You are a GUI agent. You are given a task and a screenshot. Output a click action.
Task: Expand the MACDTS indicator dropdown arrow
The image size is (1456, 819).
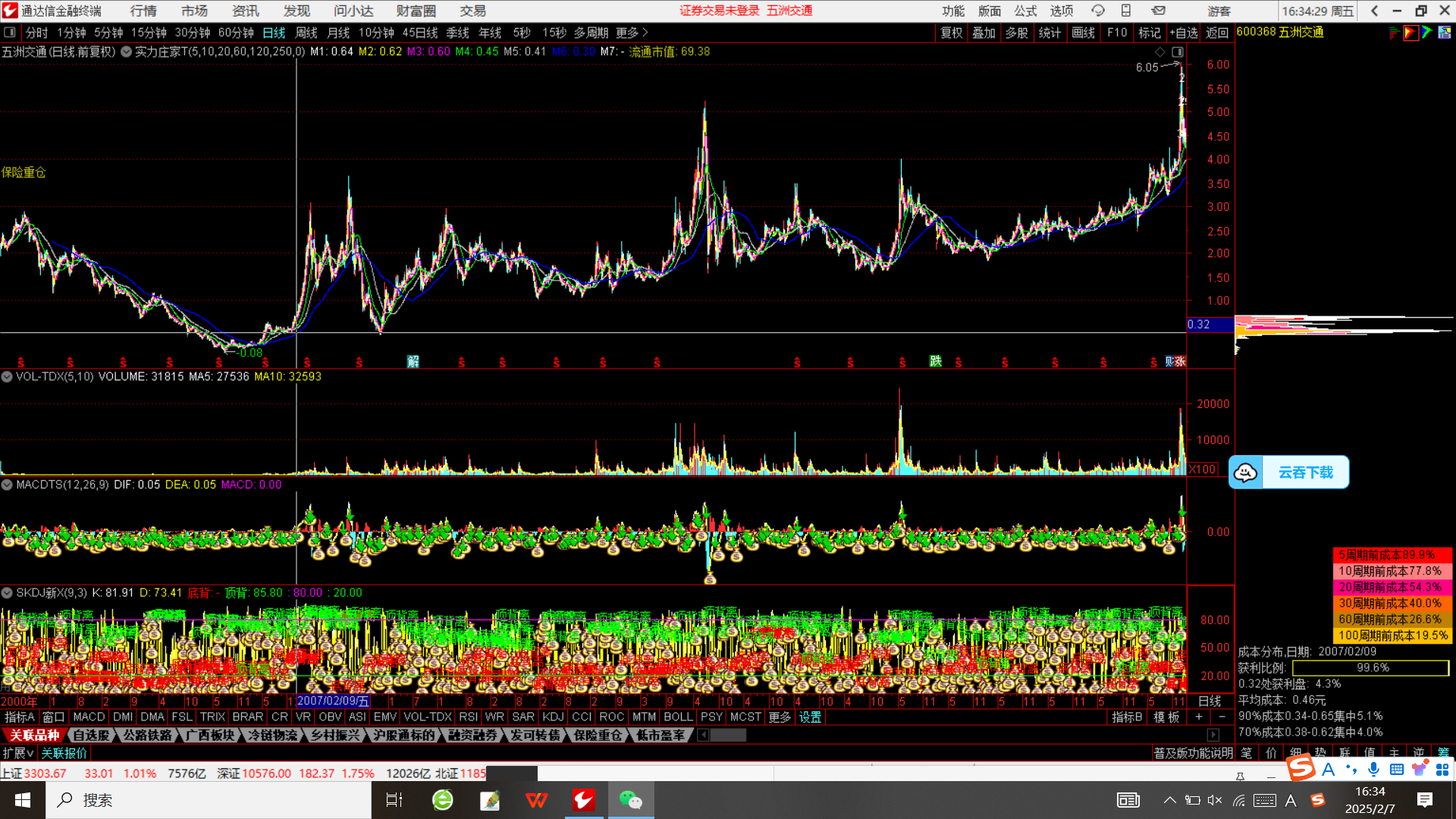click(x=7, y=485)
